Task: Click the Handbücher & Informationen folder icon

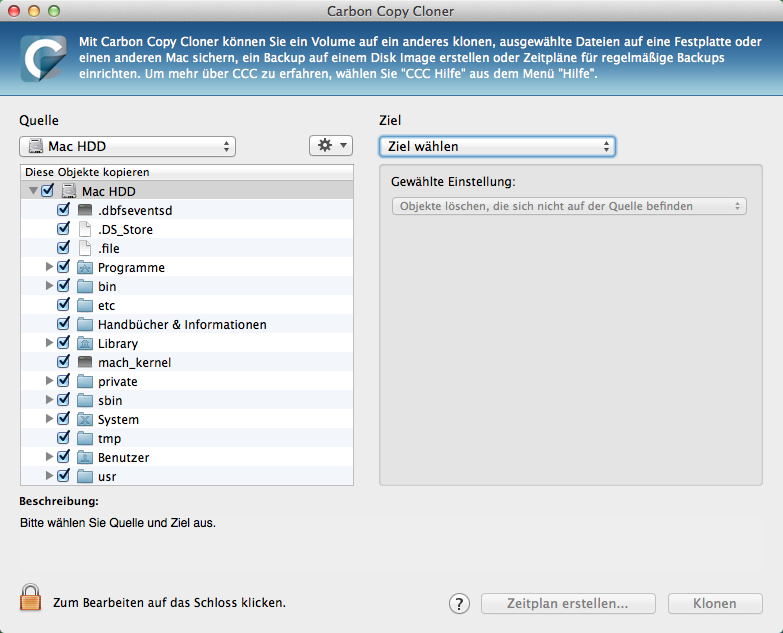Action: (x=85, y=324)
